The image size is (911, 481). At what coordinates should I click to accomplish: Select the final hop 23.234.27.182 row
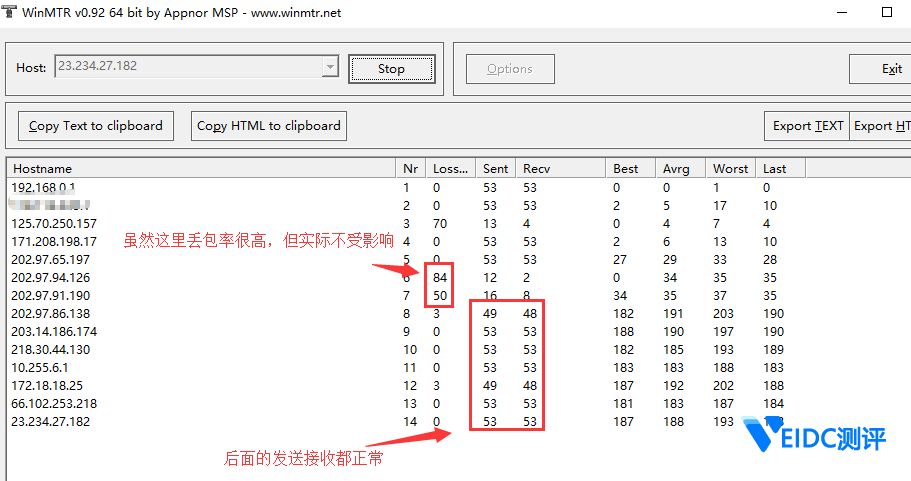(407, 422)
